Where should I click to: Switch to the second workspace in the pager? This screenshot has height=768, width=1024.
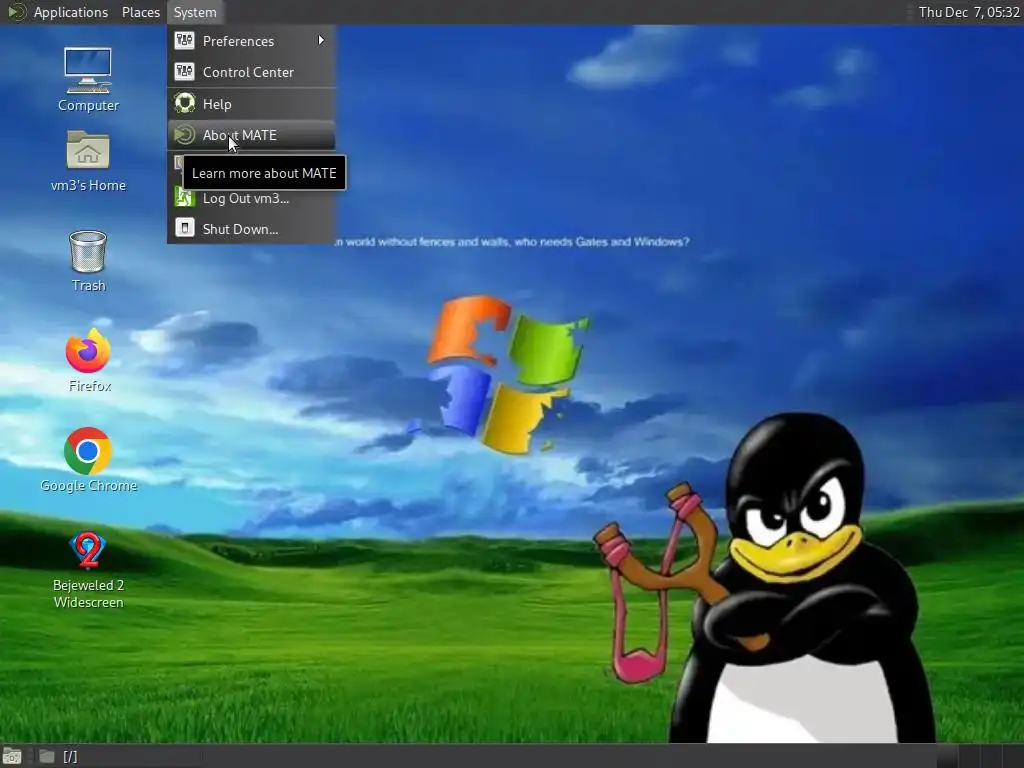(x=970, y=756)
